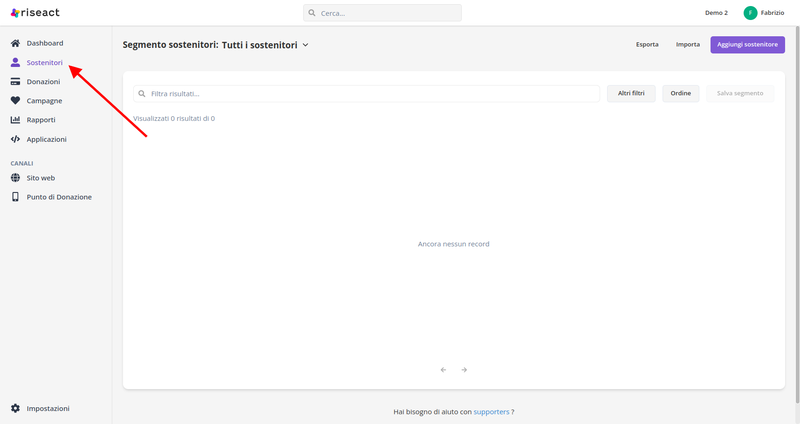Expand the Tutti i sostenitori segment dropdown
Screen dimensions: 800x424
(x=305, y=45)
